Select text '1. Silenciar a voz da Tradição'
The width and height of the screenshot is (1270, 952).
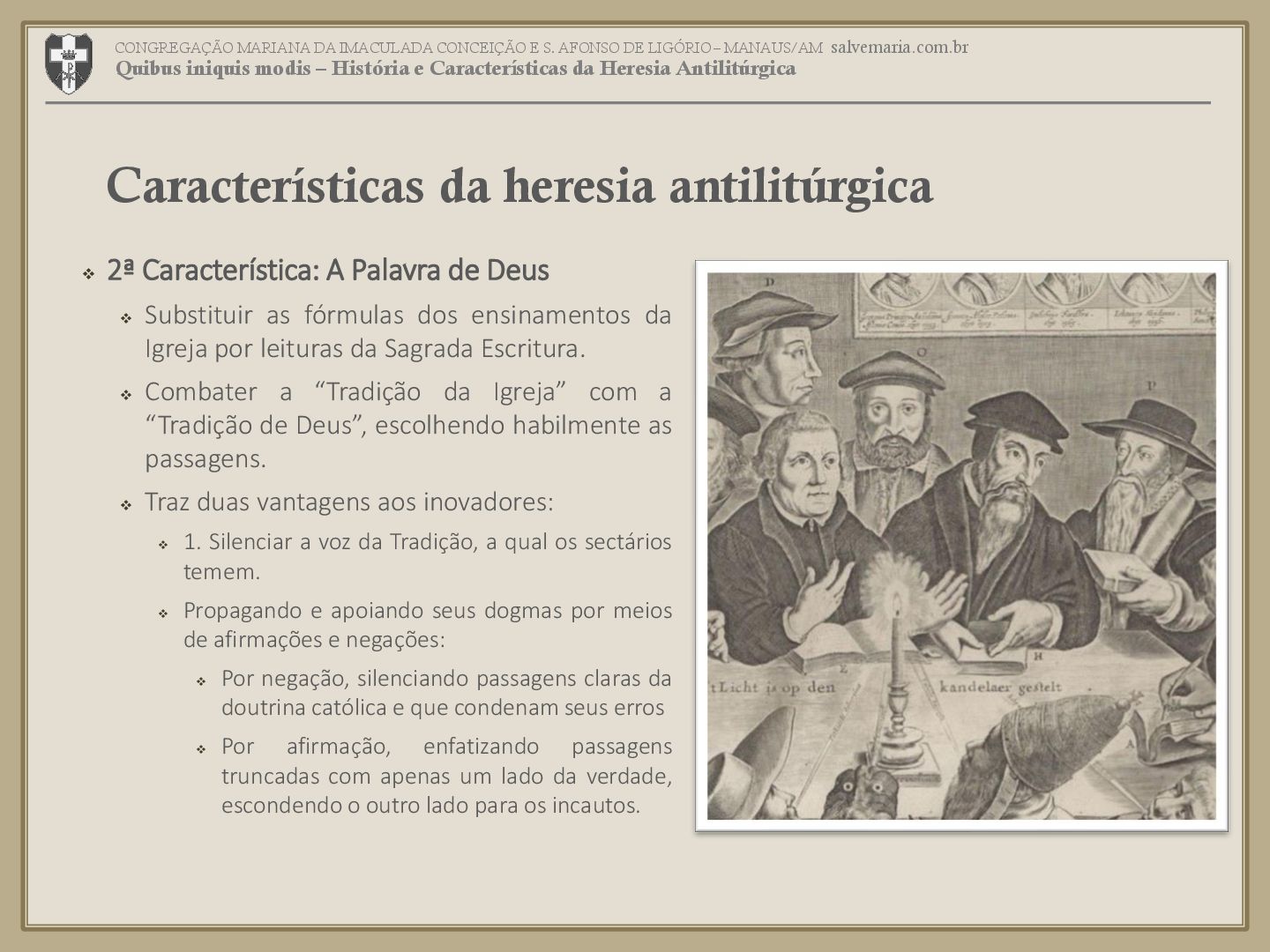coord(328,542)
